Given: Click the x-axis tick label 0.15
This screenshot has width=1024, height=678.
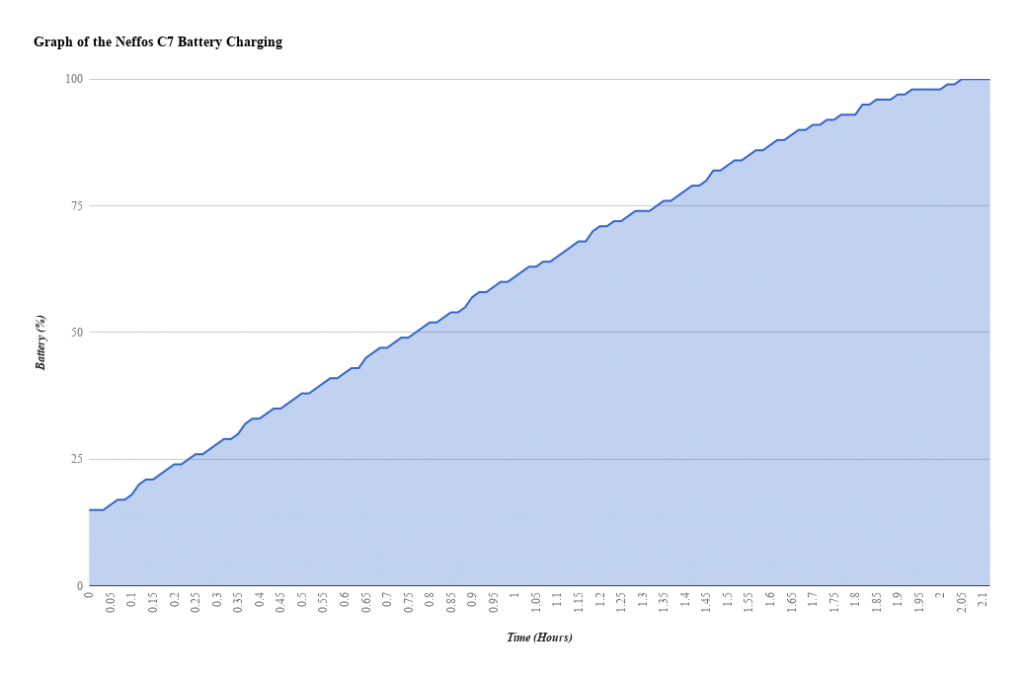Looking at the screenshot, I should pyautogui.click(x=153, y=602).
